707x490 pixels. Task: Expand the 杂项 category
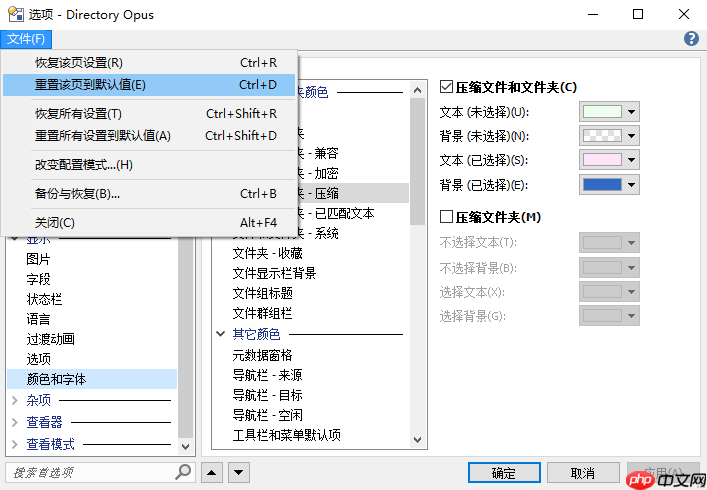pos(14,400)
